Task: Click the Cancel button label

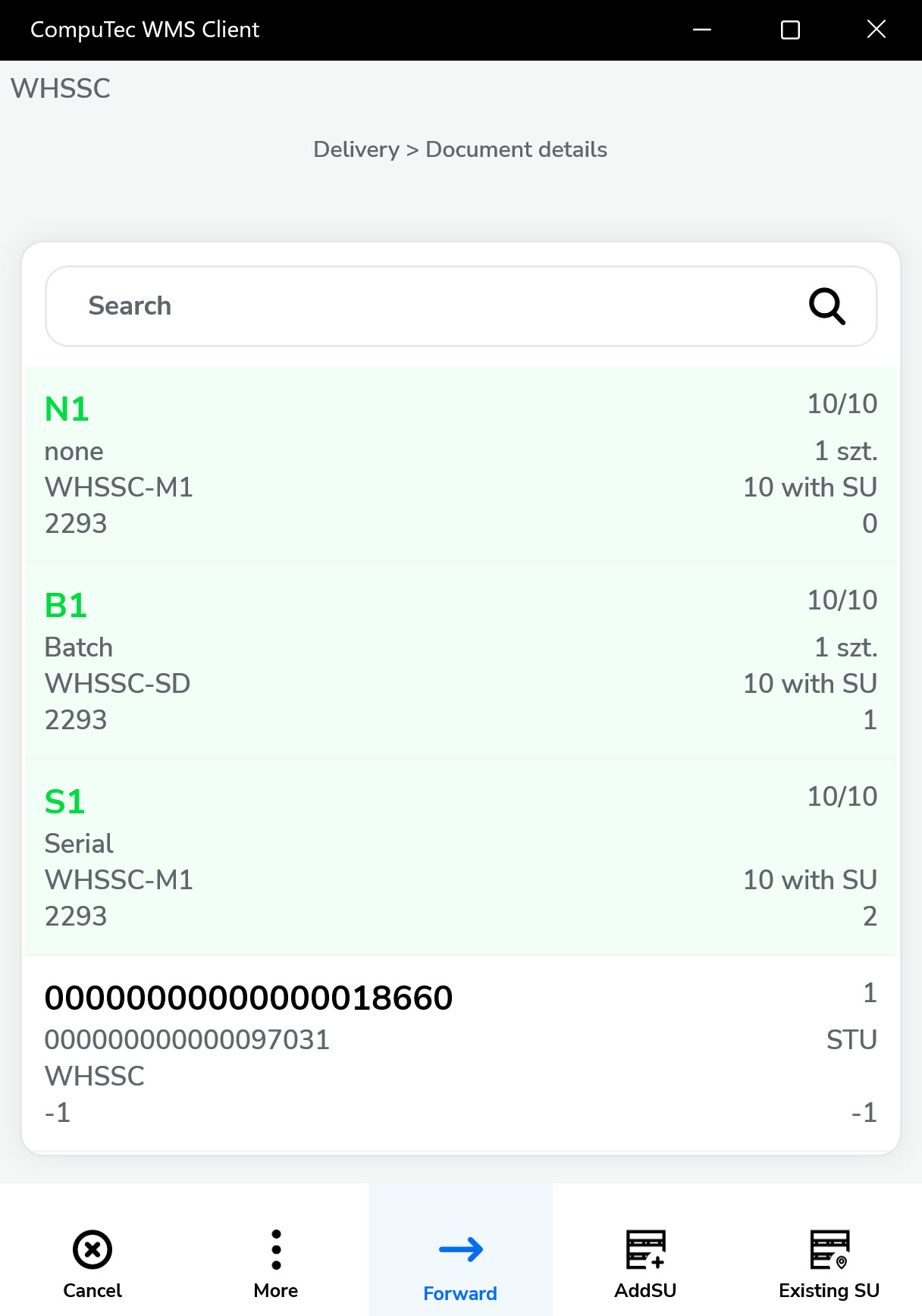Action: [93, 1290]
